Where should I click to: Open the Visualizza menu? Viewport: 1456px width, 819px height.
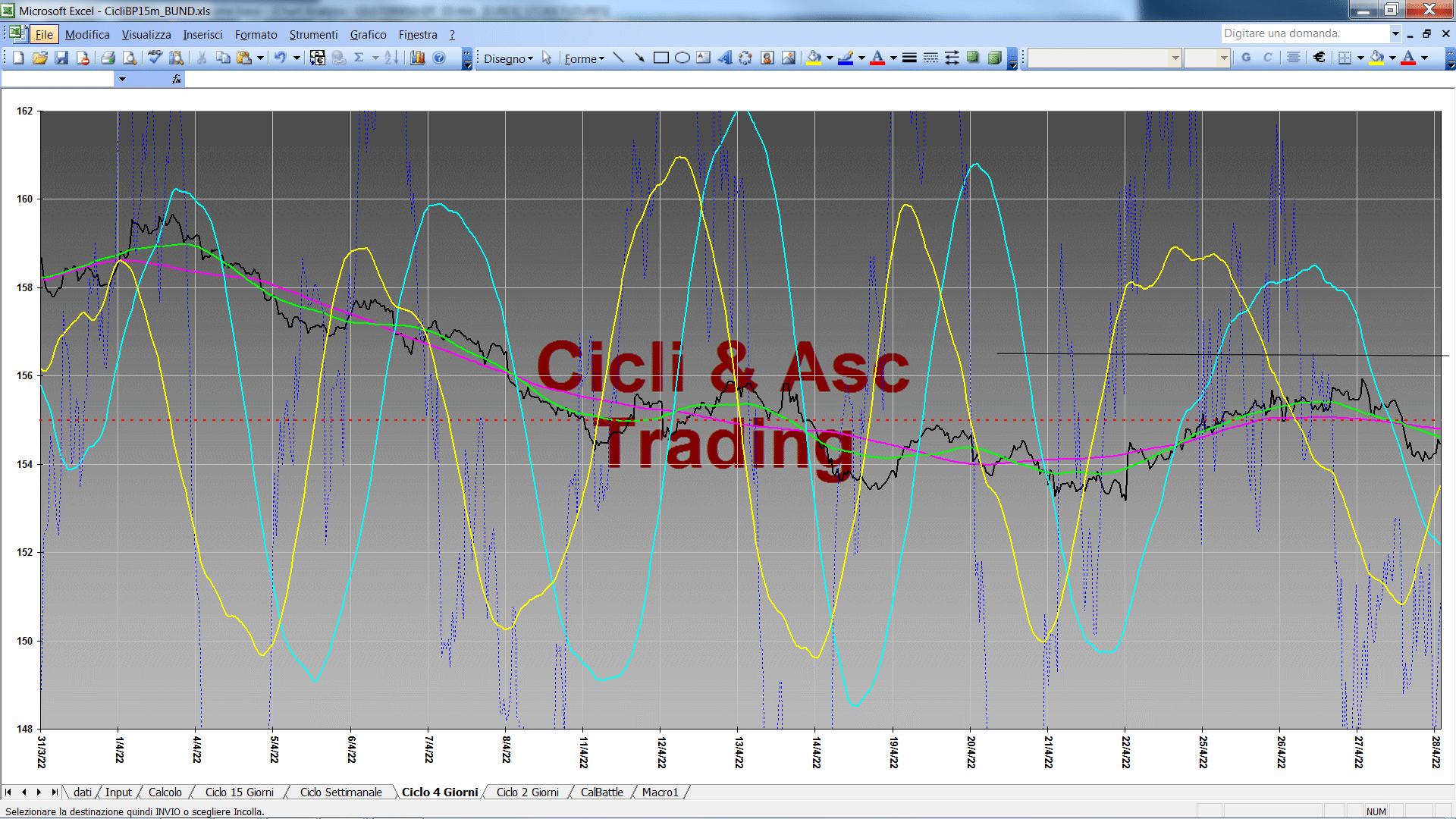click(146, 34)
